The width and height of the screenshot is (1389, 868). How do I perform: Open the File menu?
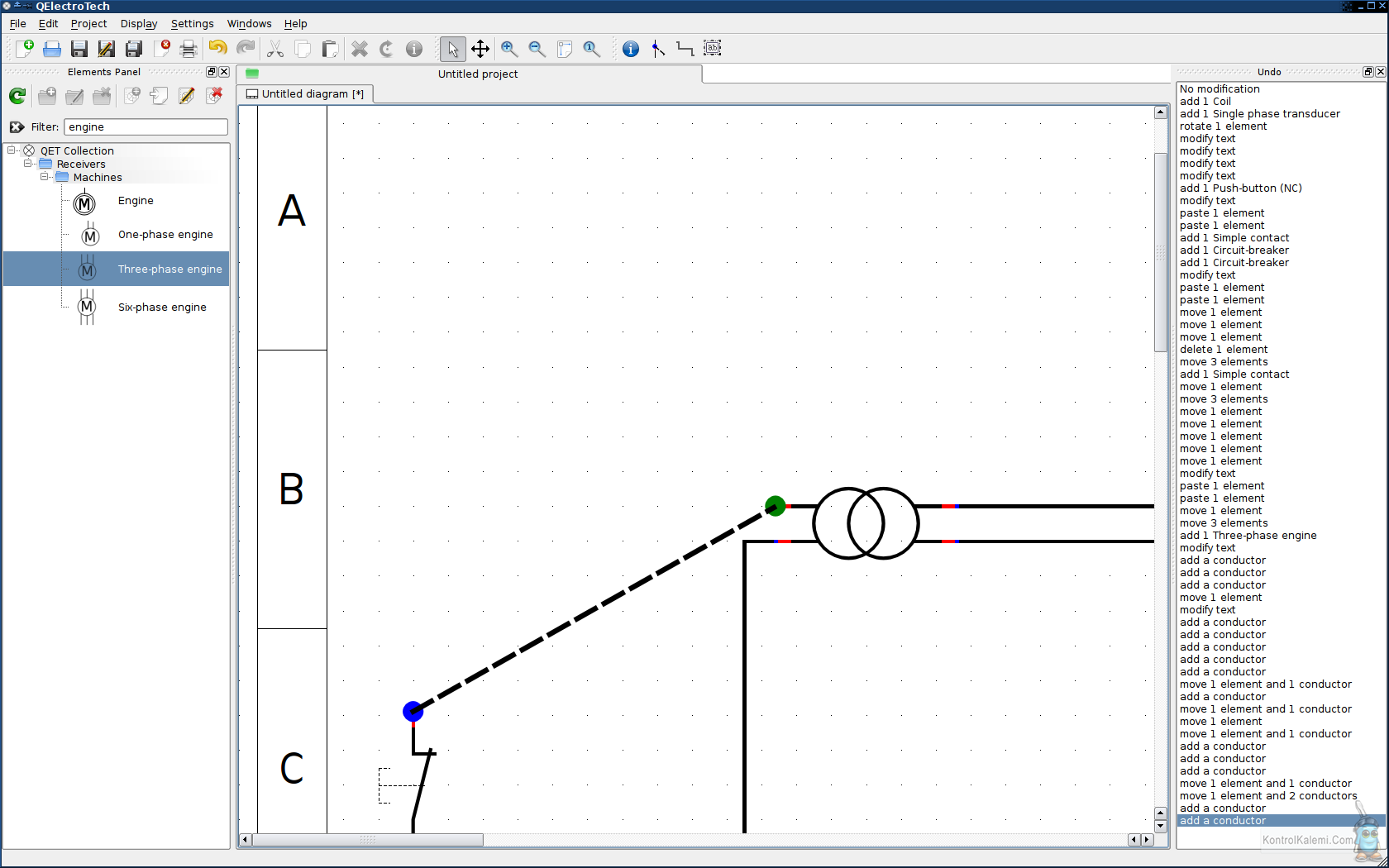18,24
